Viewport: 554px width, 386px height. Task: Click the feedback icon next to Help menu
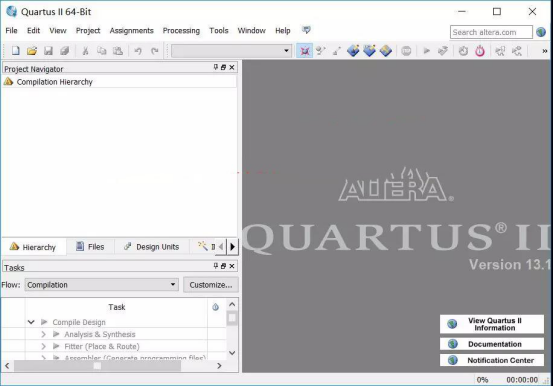coord(306,30)
